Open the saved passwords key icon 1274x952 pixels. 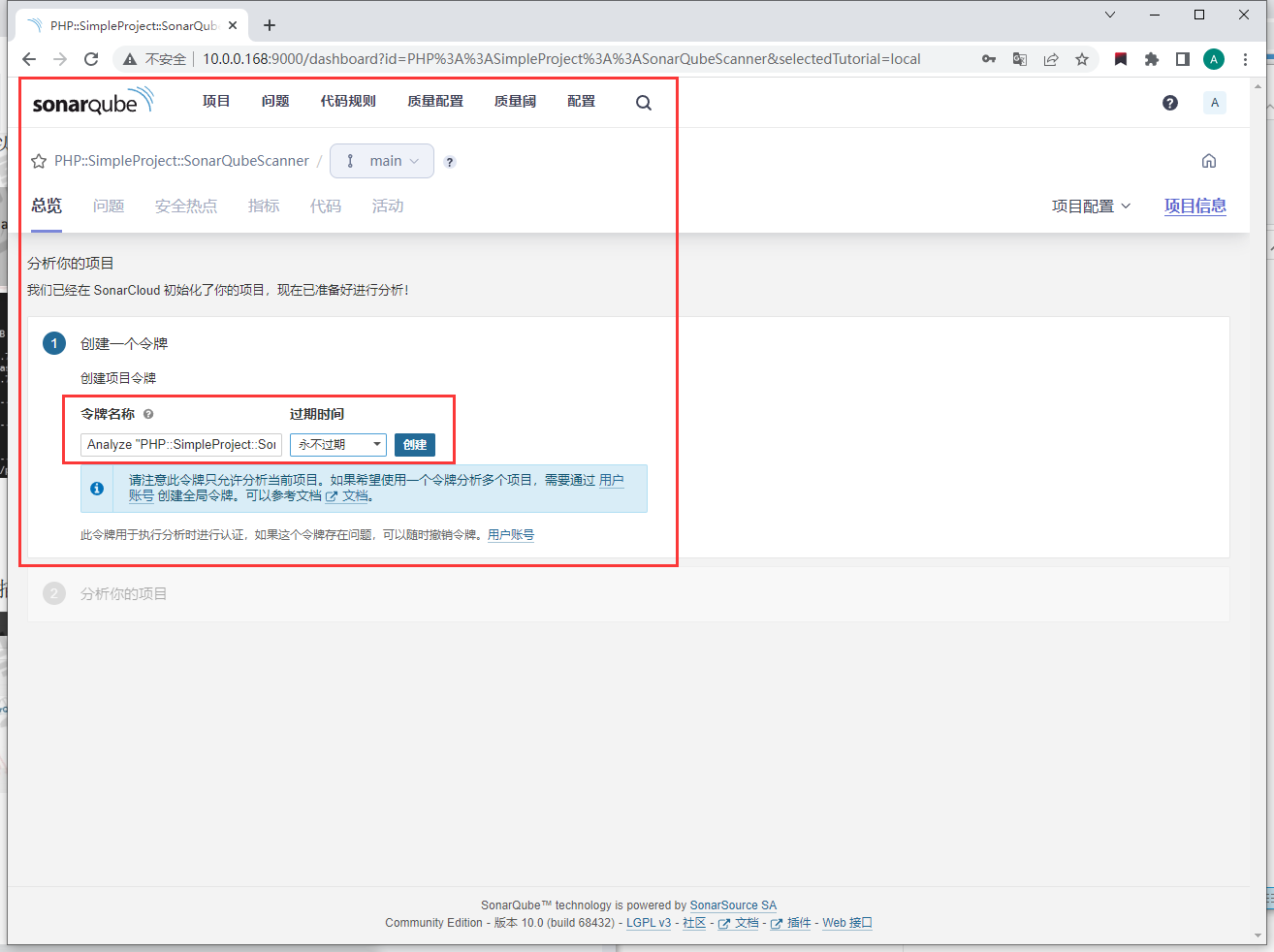(x=989, y=59)
